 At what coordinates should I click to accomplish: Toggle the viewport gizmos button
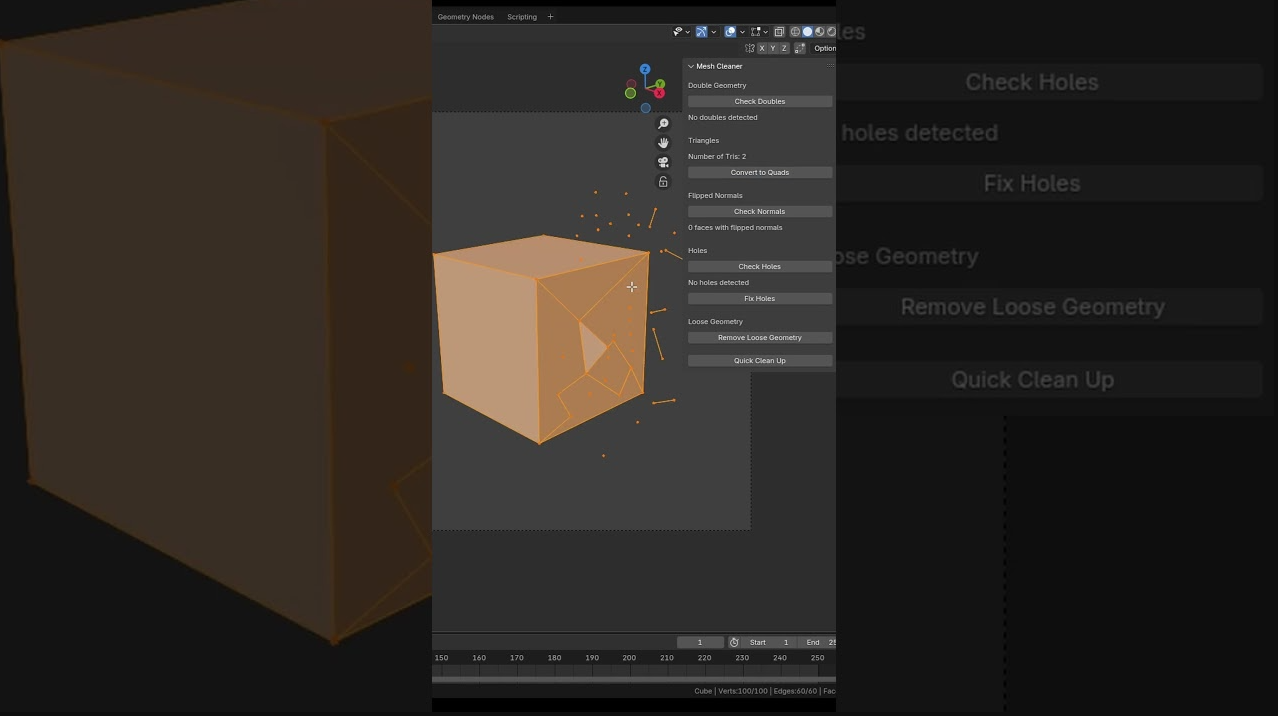pos(701,32)
